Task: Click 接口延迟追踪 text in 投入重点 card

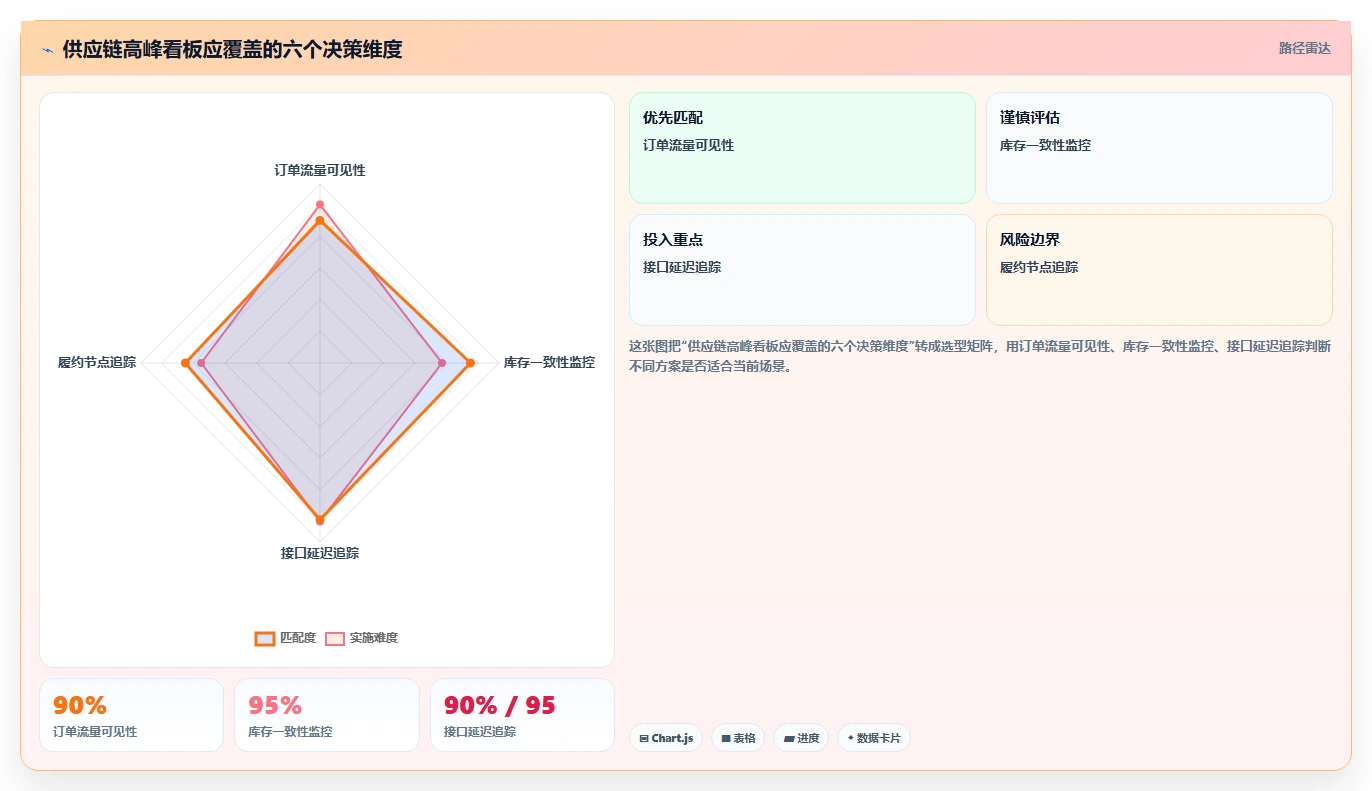Action: (x=682, y=267)
